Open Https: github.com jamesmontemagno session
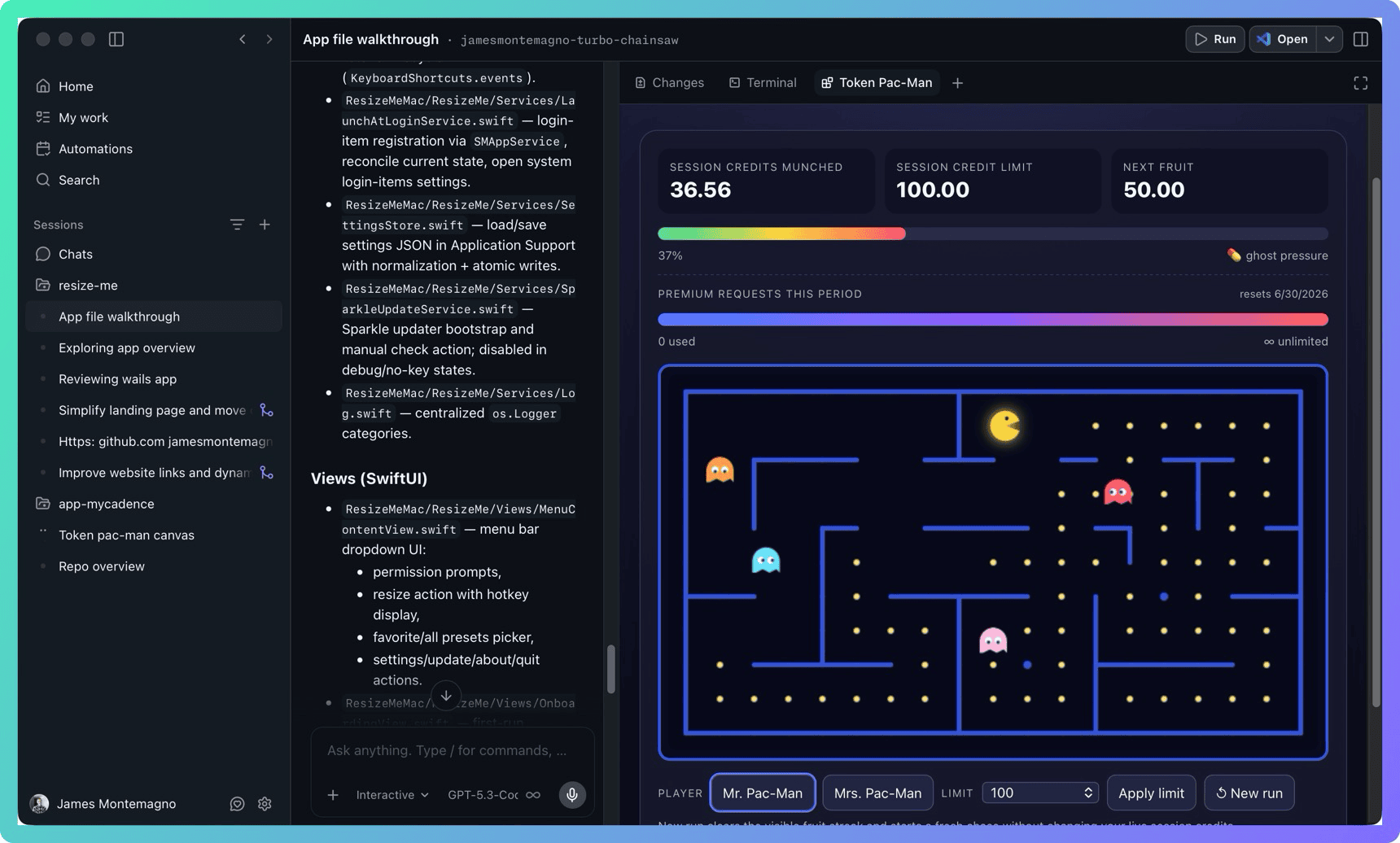Screen dimensions: 1400x843 coord(165,442)
